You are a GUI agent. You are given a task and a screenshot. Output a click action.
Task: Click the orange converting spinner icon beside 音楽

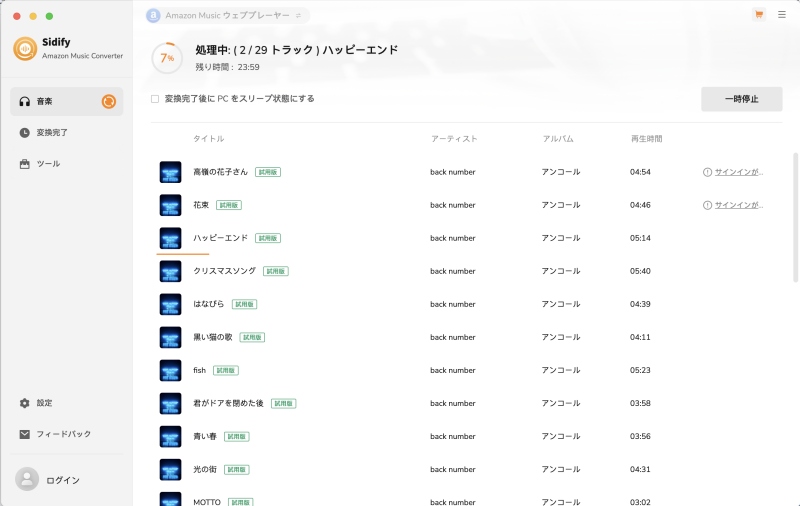[x=109, y=102]
